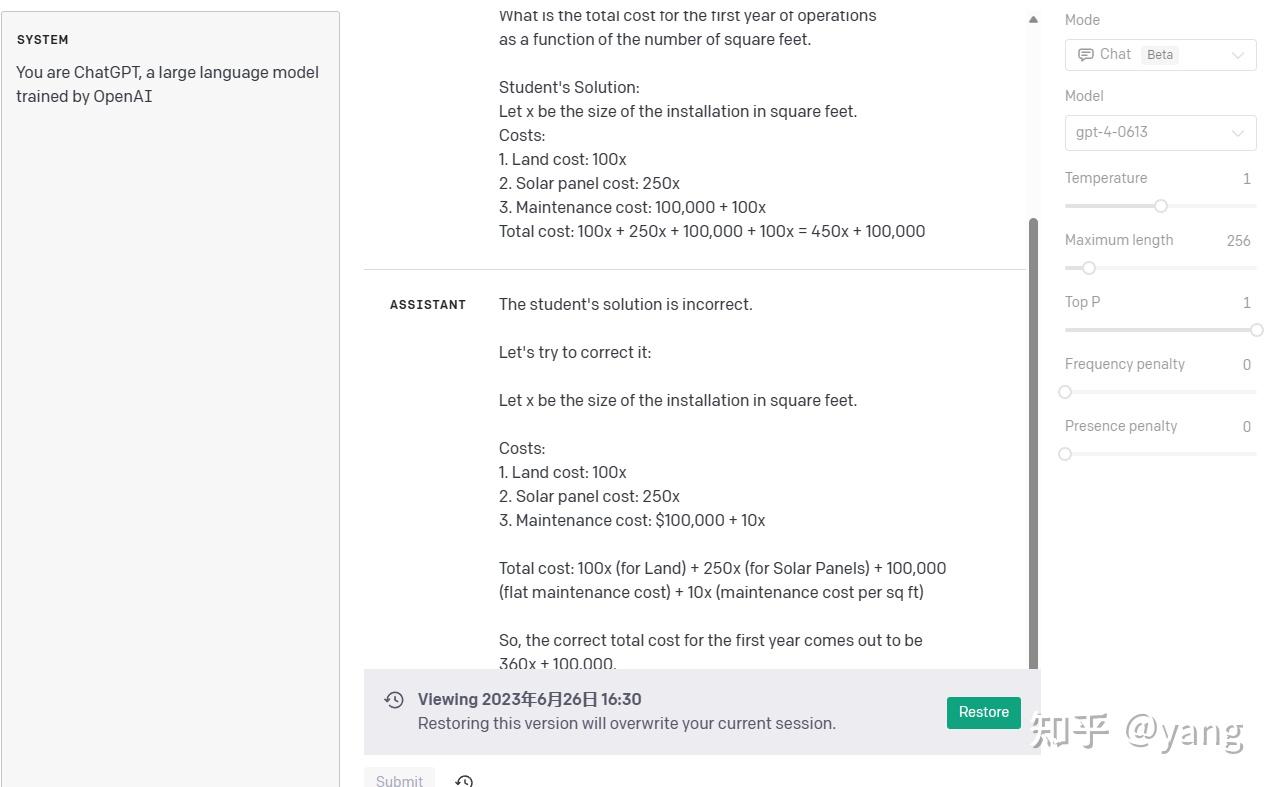This screenshot has height=787, width=1275.
Task: Adjust the Frequency penalty slider
Action: (x=1064, y=392)
